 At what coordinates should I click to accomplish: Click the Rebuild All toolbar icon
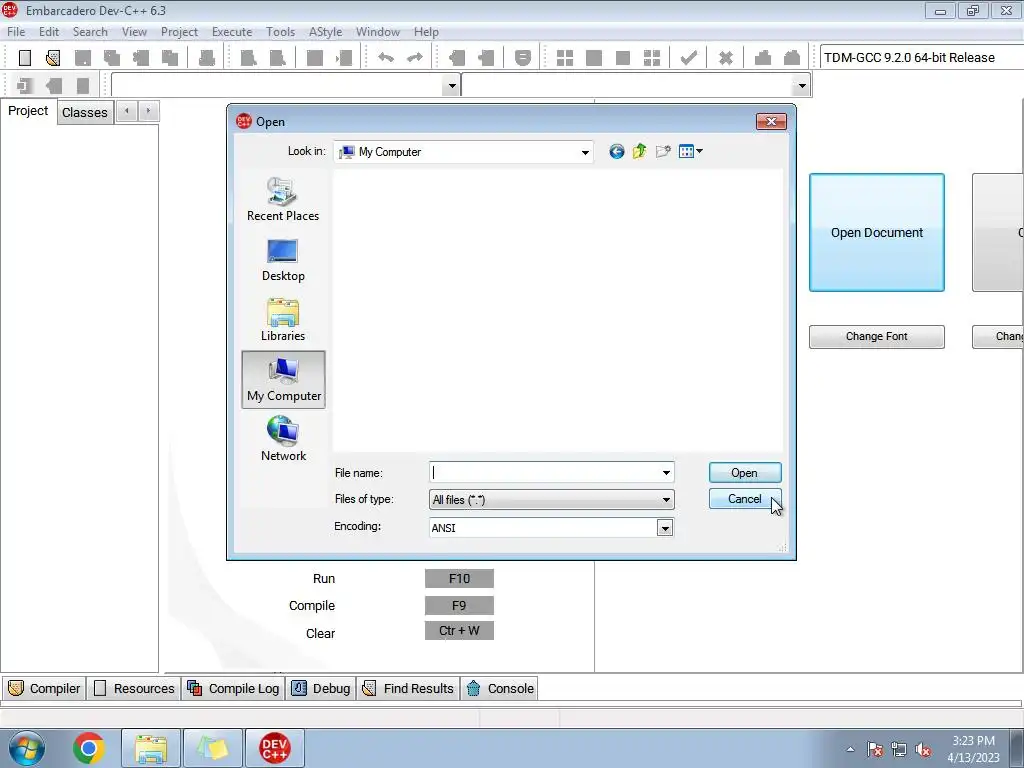click(x=652, y=57)
